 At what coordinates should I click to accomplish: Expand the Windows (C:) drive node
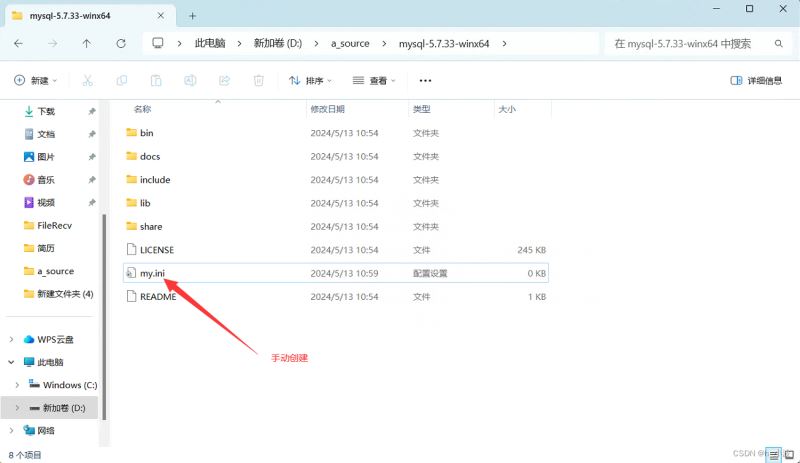point(18,385)
